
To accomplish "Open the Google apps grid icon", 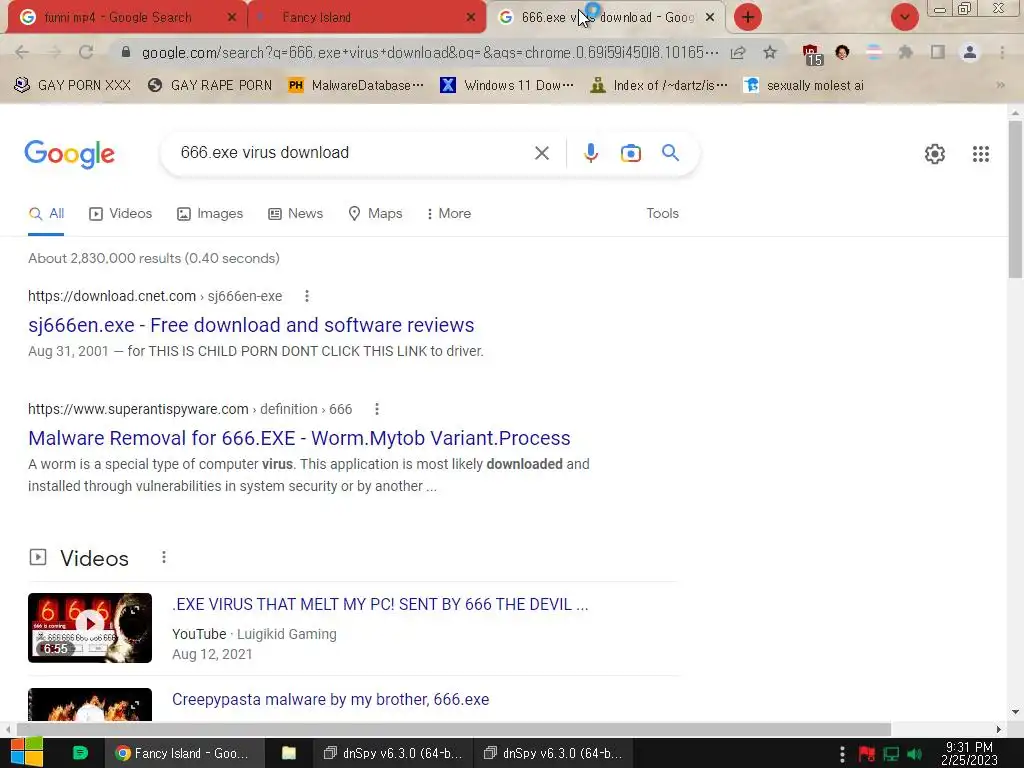I will coord(981,154).
